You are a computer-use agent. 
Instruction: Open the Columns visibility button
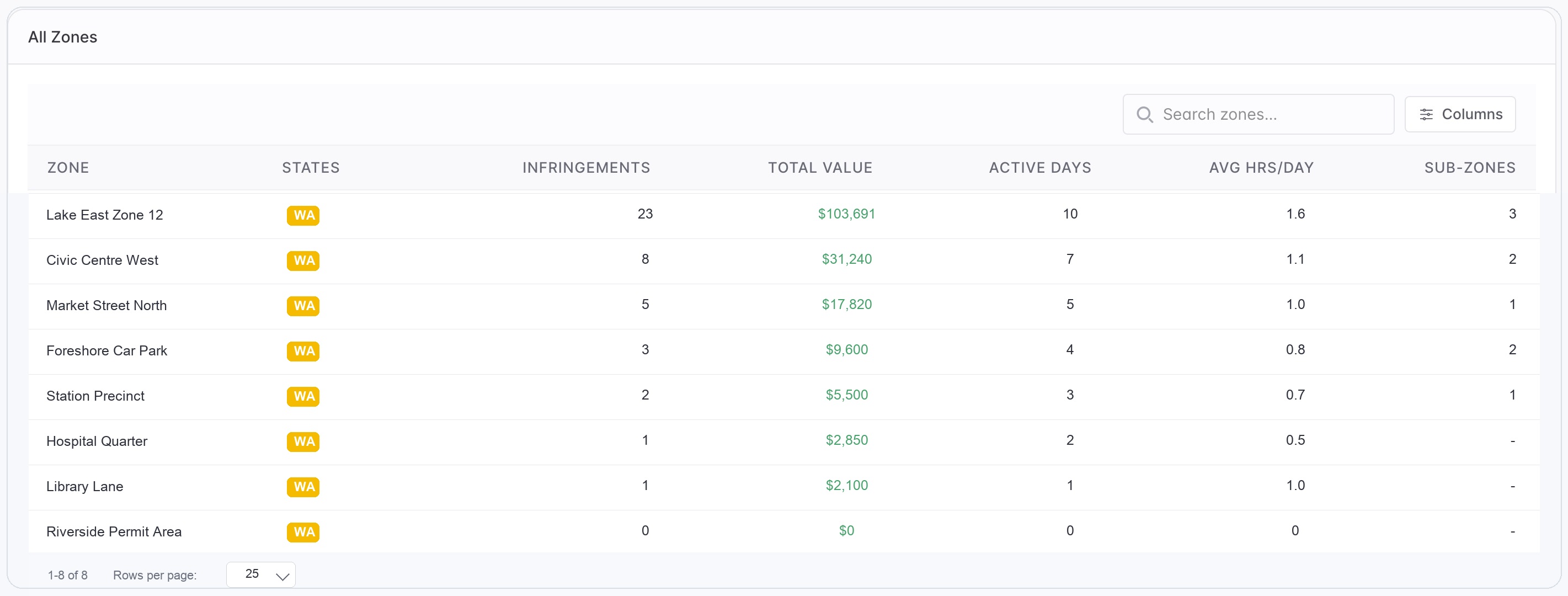(x=1460, y=114)
